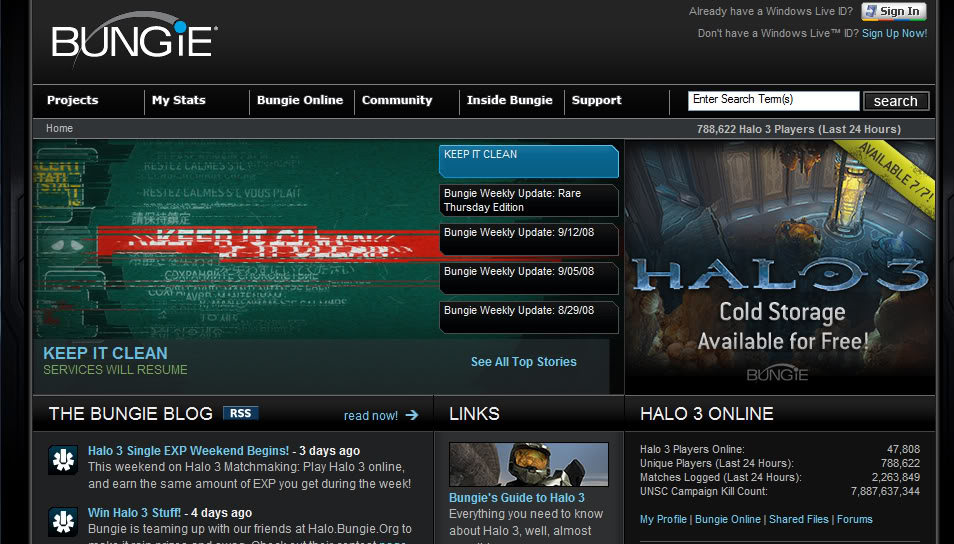Screen dimensions: 954x544
Task: Click the My Profile link
Action: coord(663,519)
